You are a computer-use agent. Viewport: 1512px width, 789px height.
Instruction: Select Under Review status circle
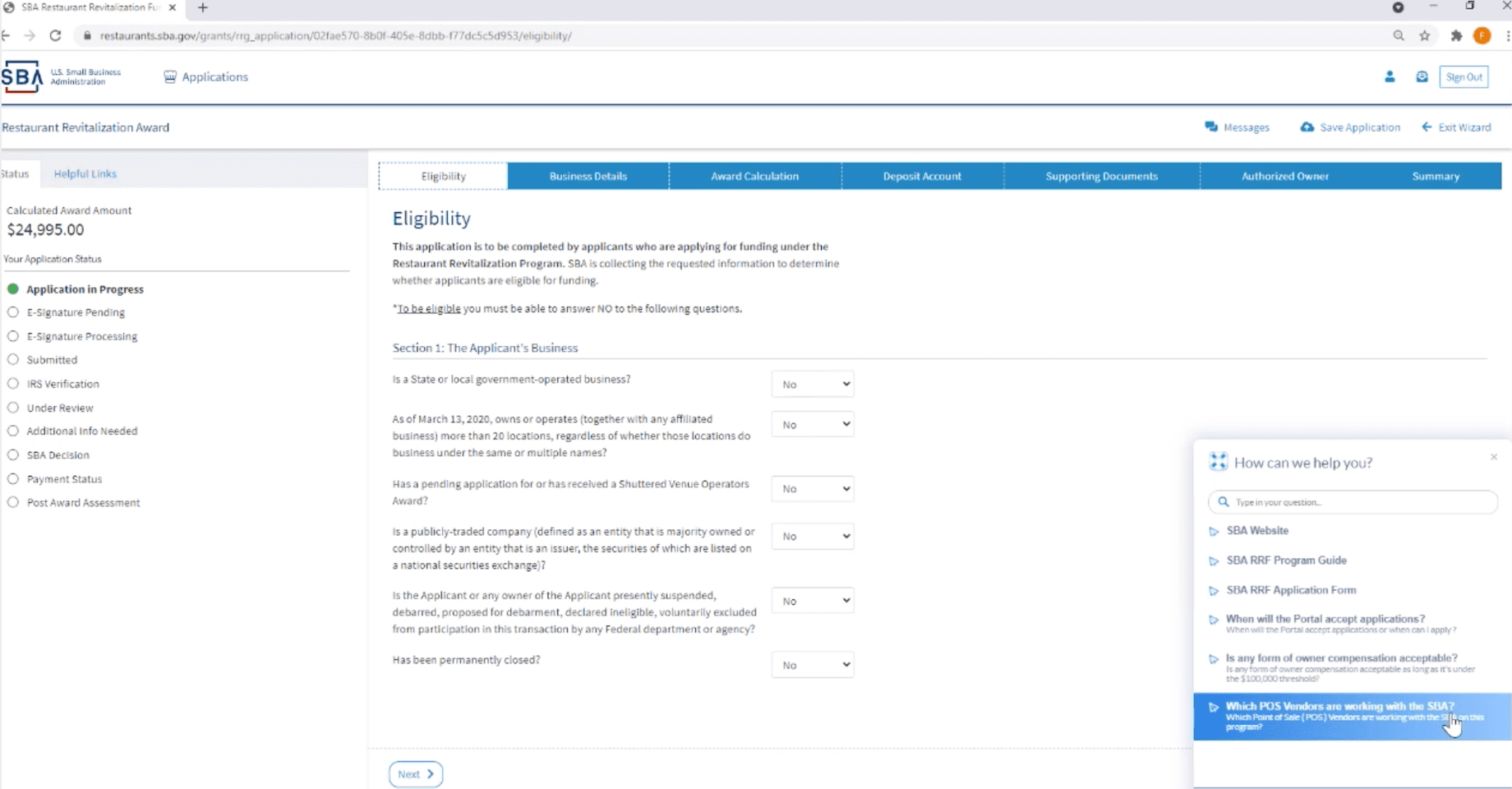(13, 408)
